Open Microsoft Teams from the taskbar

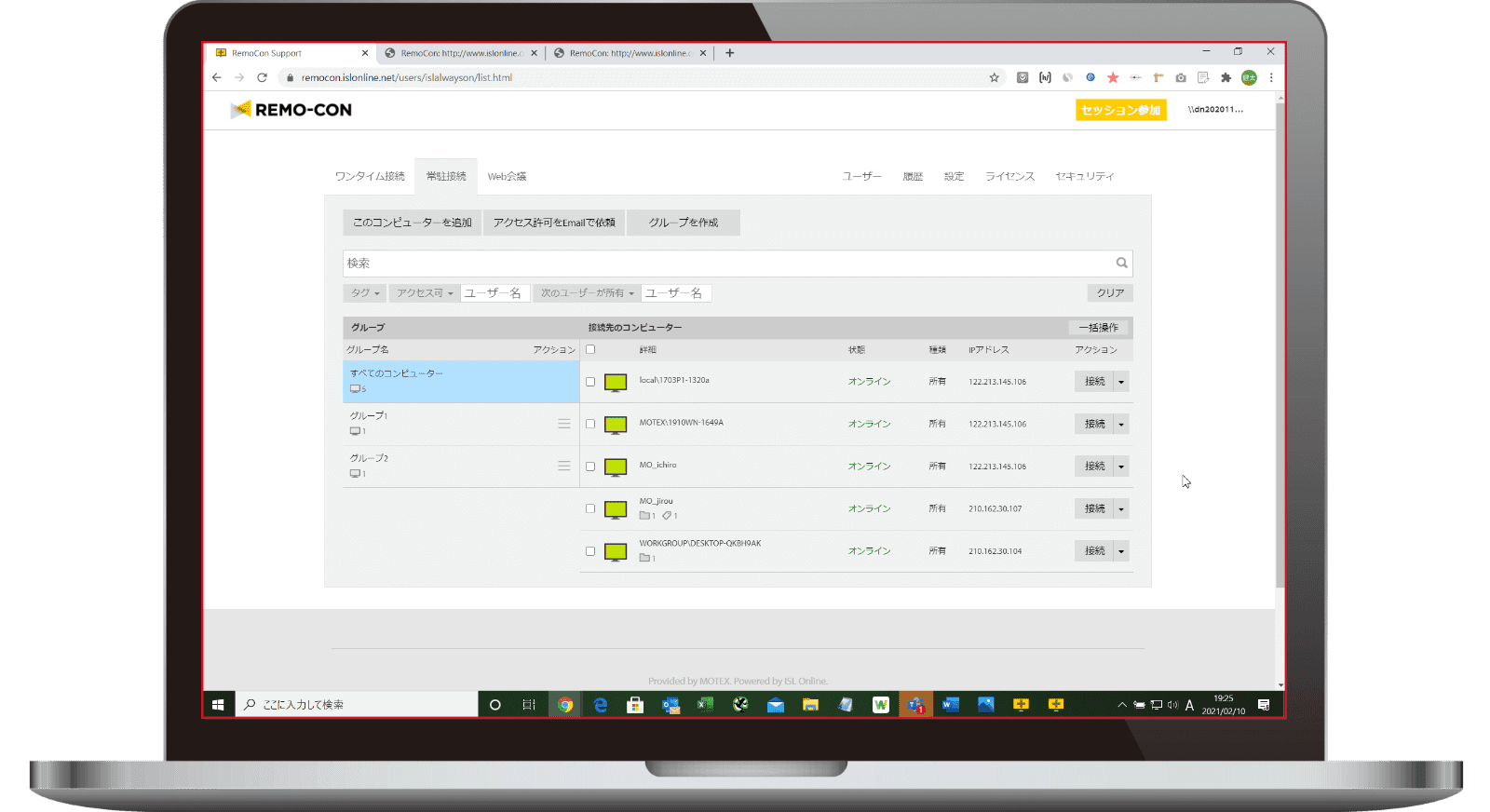[x=915, y=705]
